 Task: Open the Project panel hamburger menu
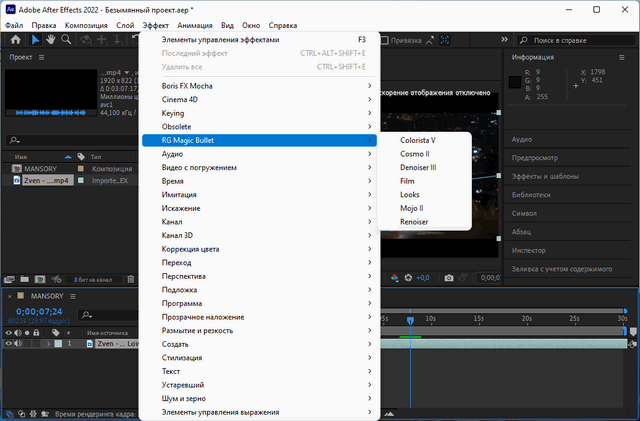pos(41,58)
